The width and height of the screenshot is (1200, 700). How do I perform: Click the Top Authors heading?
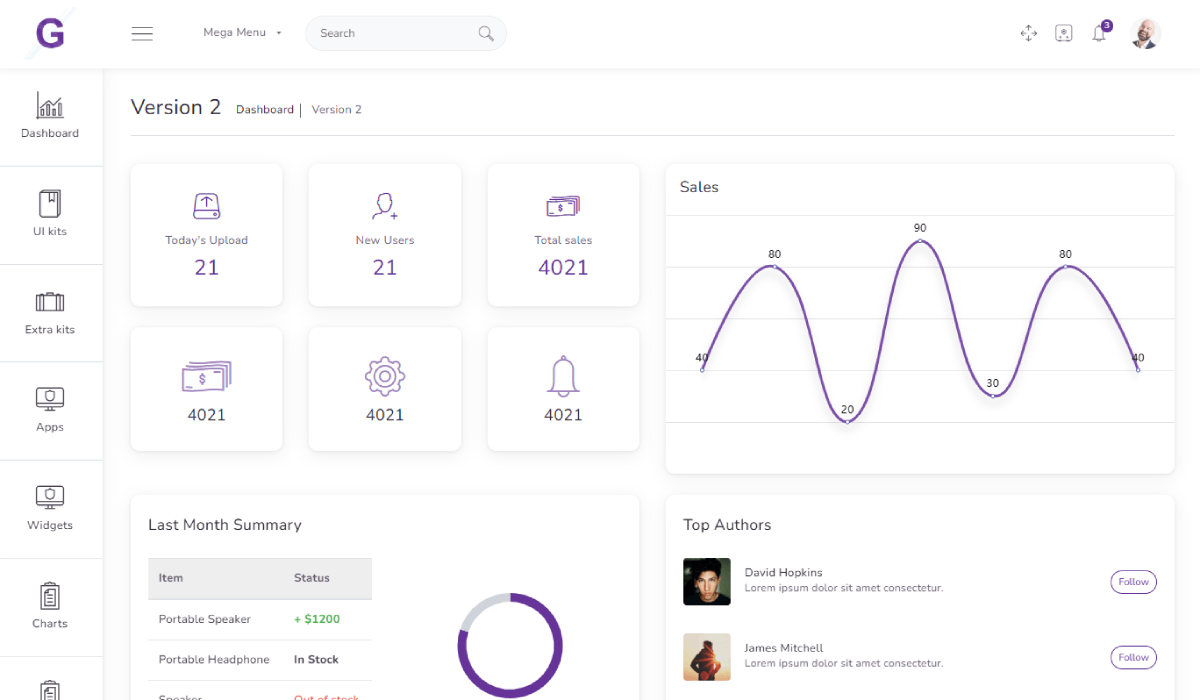pyautogui.click(x=727, y=525)
